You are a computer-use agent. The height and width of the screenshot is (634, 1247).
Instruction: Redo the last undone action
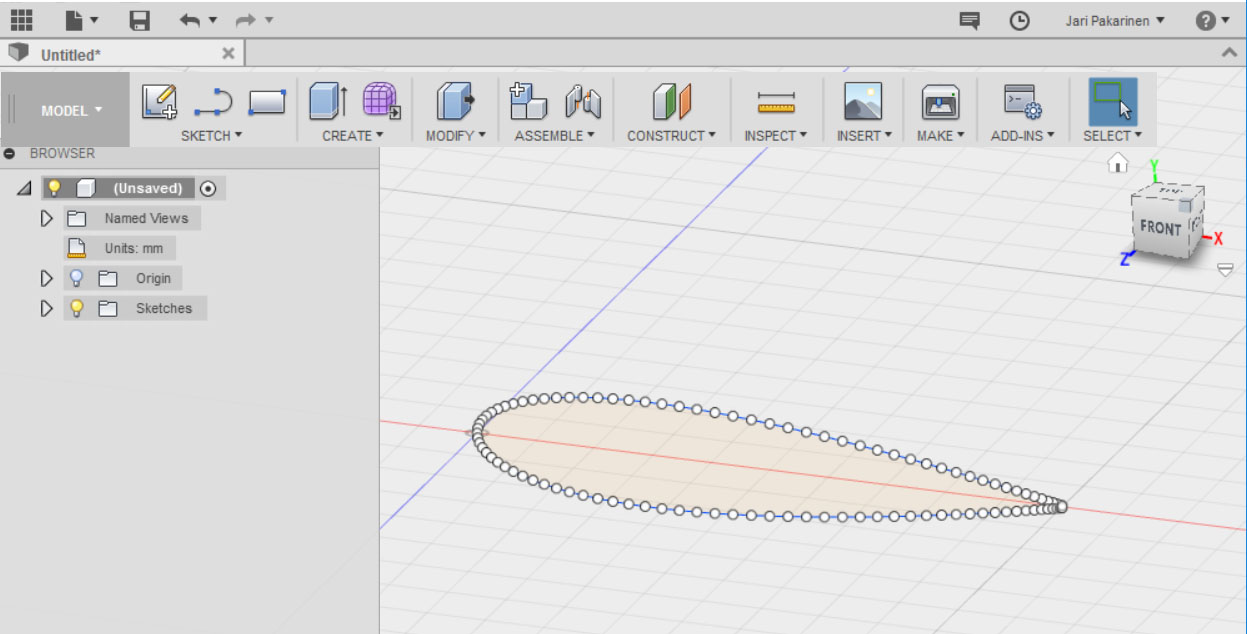coord(246,20)
